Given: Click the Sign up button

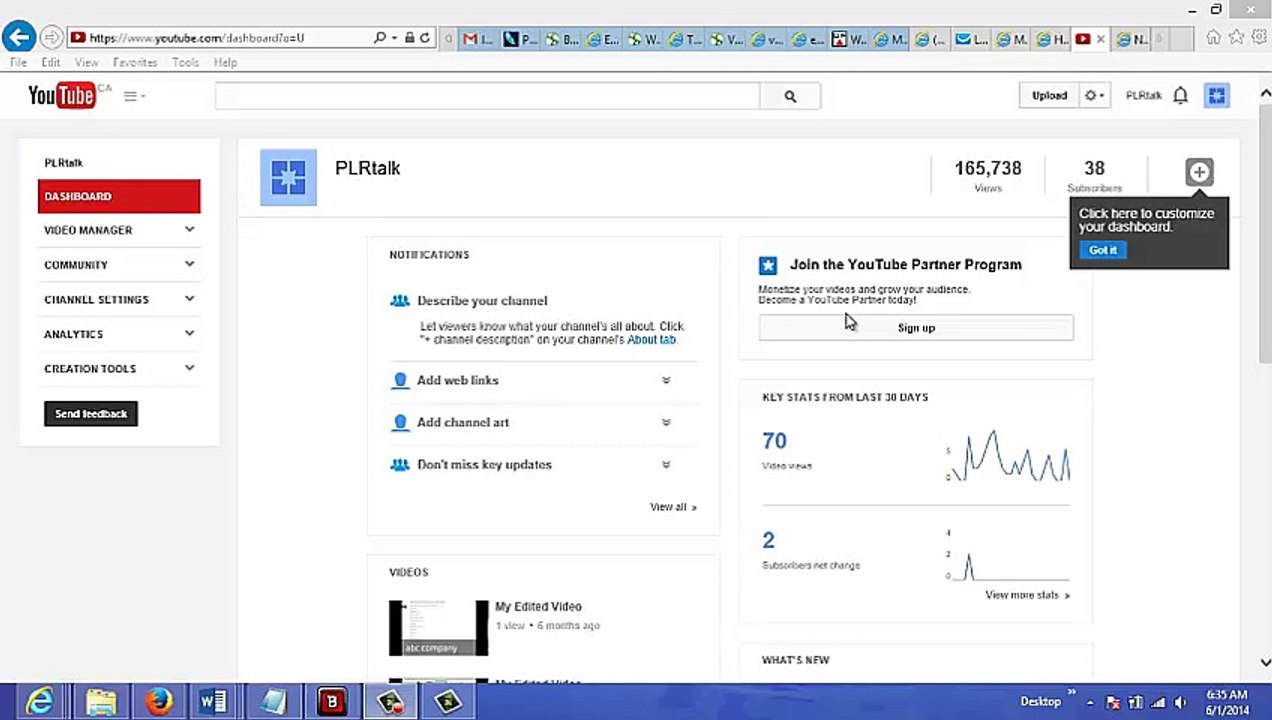Looking at the screenshot, I should (916, 328).
